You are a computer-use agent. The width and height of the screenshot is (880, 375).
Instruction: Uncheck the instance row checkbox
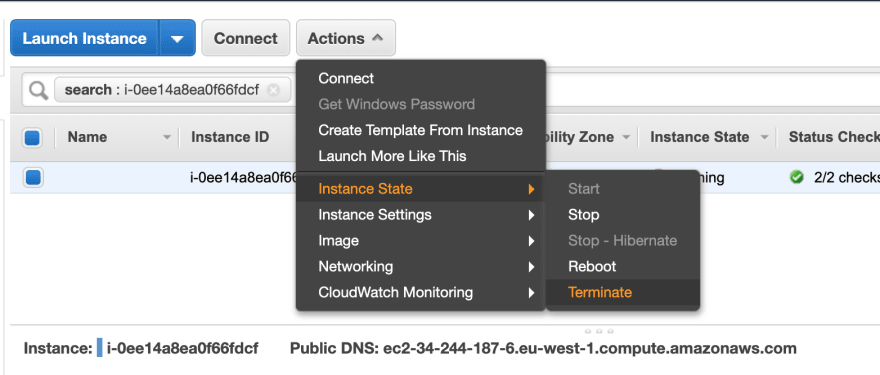(33, 178)
